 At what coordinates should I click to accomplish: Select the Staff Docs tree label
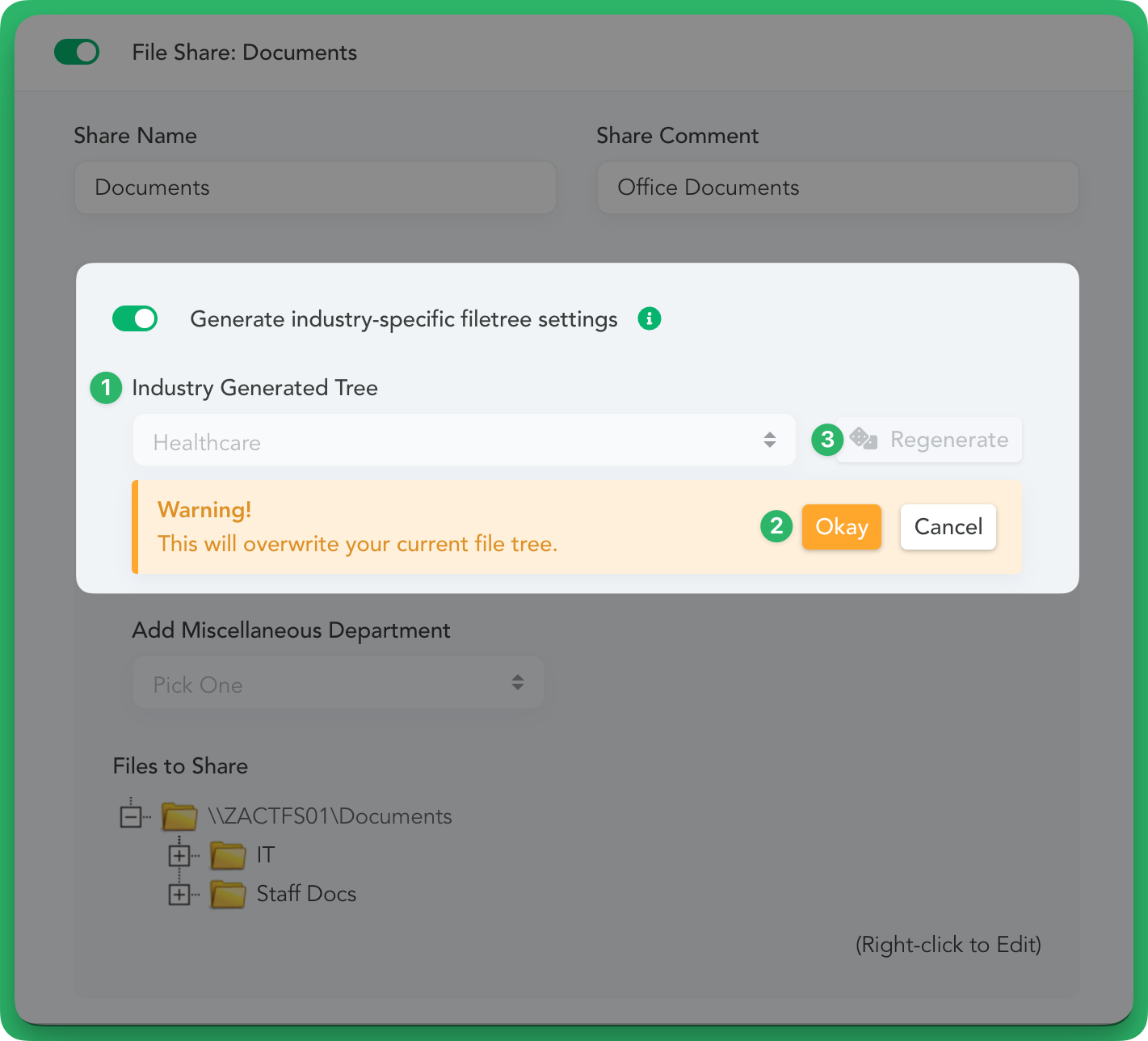306,894
